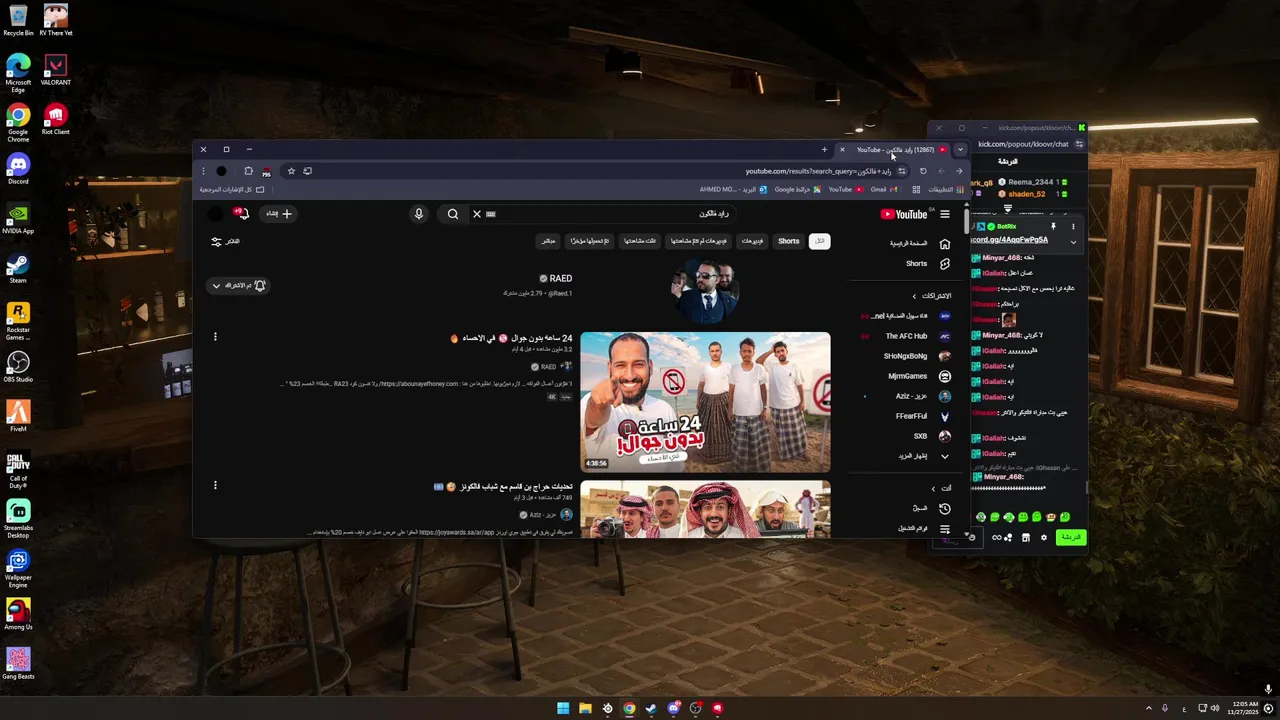Open Google Chrome desktop shortcut

point(18,122)
